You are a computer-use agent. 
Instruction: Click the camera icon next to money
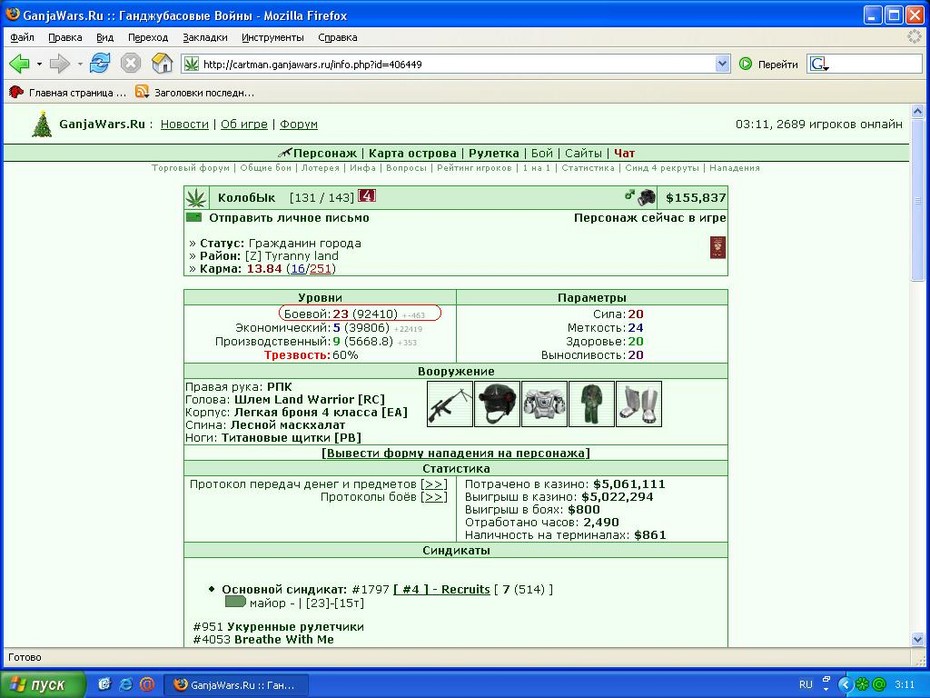pyautogui.click(x=646, y=197)
